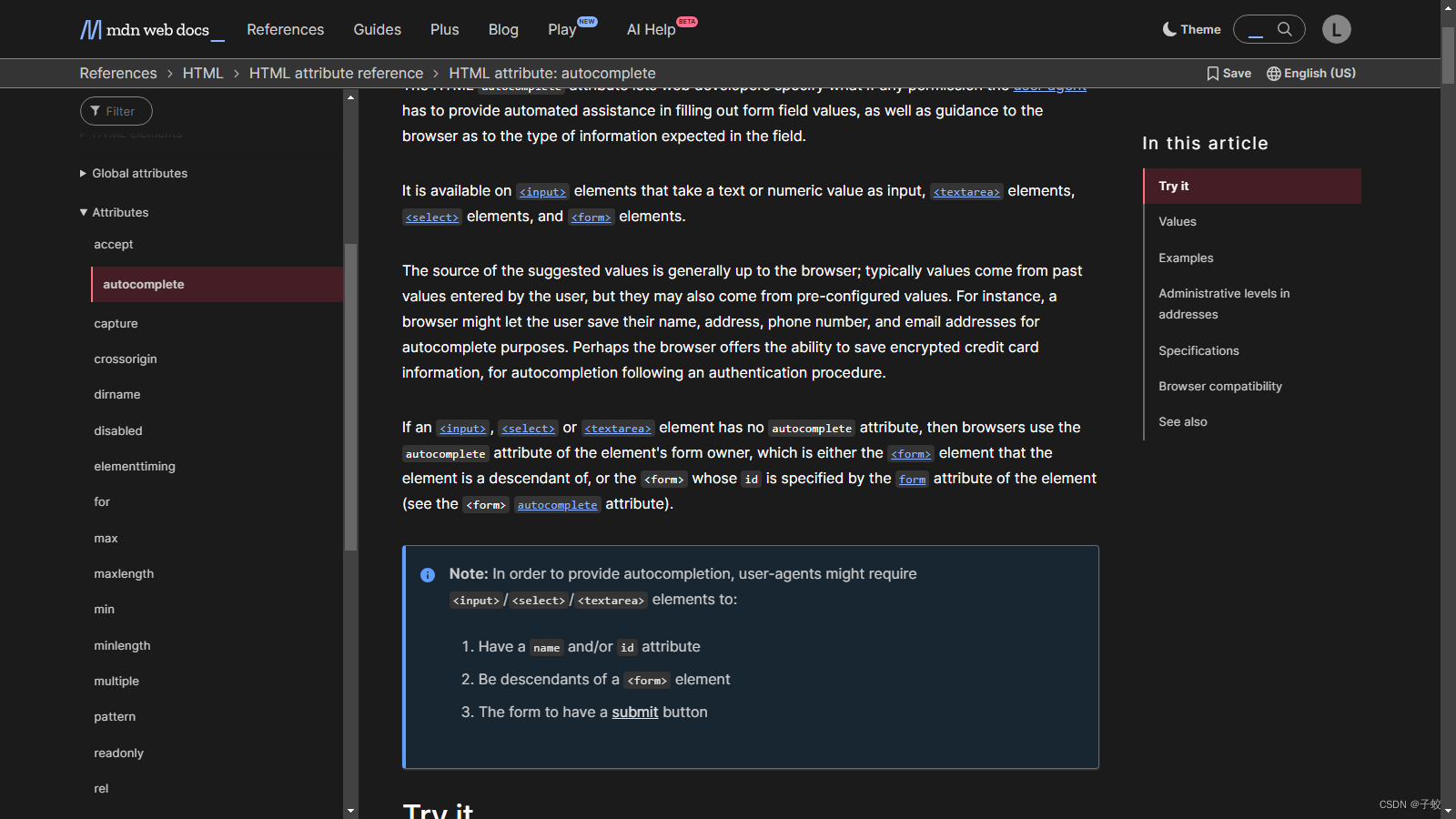The image size is (1456, 819).
Task: Open the user avatar 'L' menu
Action: point(1336,29)
